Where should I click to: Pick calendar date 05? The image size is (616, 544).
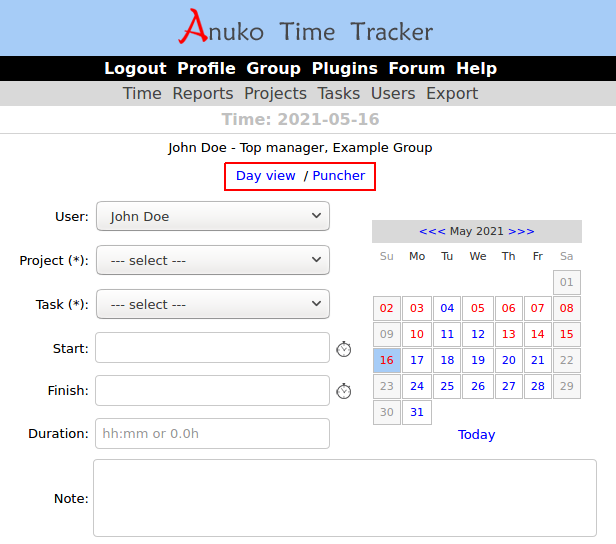click(x=478, y=308)
